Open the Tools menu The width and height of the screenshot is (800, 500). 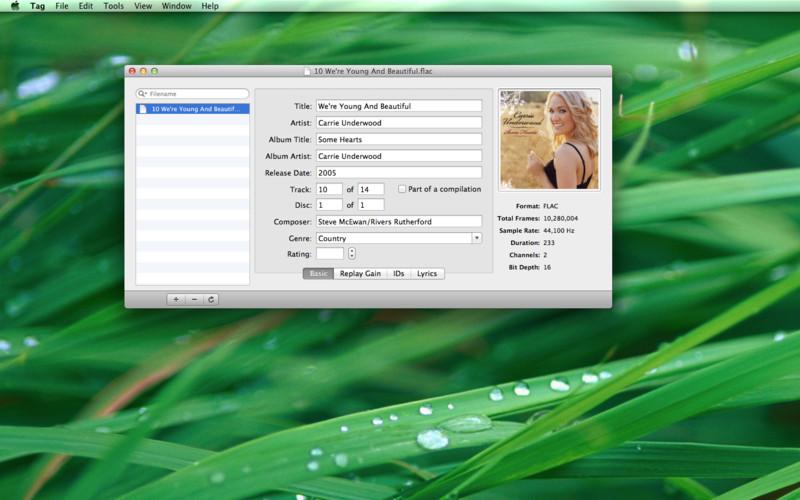tap(113, 6)
